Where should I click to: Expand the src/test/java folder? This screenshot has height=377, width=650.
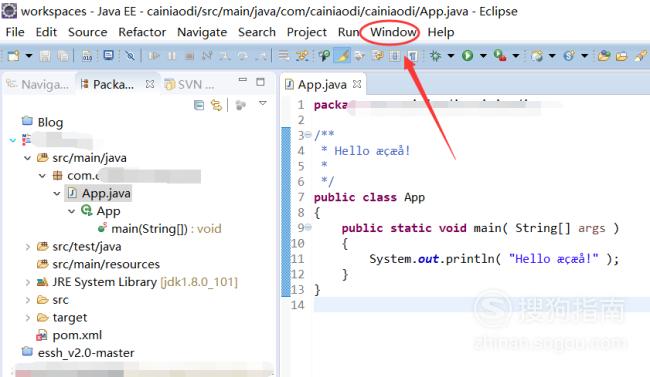point(27,247)
